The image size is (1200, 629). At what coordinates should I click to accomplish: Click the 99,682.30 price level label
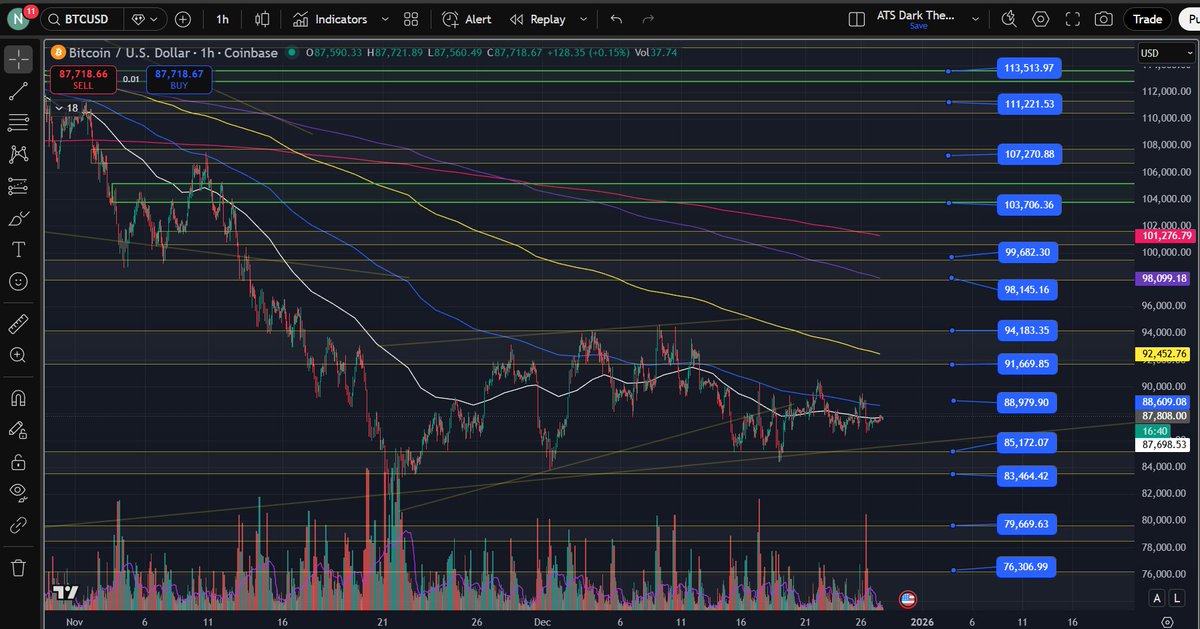tap(1027, 252)
